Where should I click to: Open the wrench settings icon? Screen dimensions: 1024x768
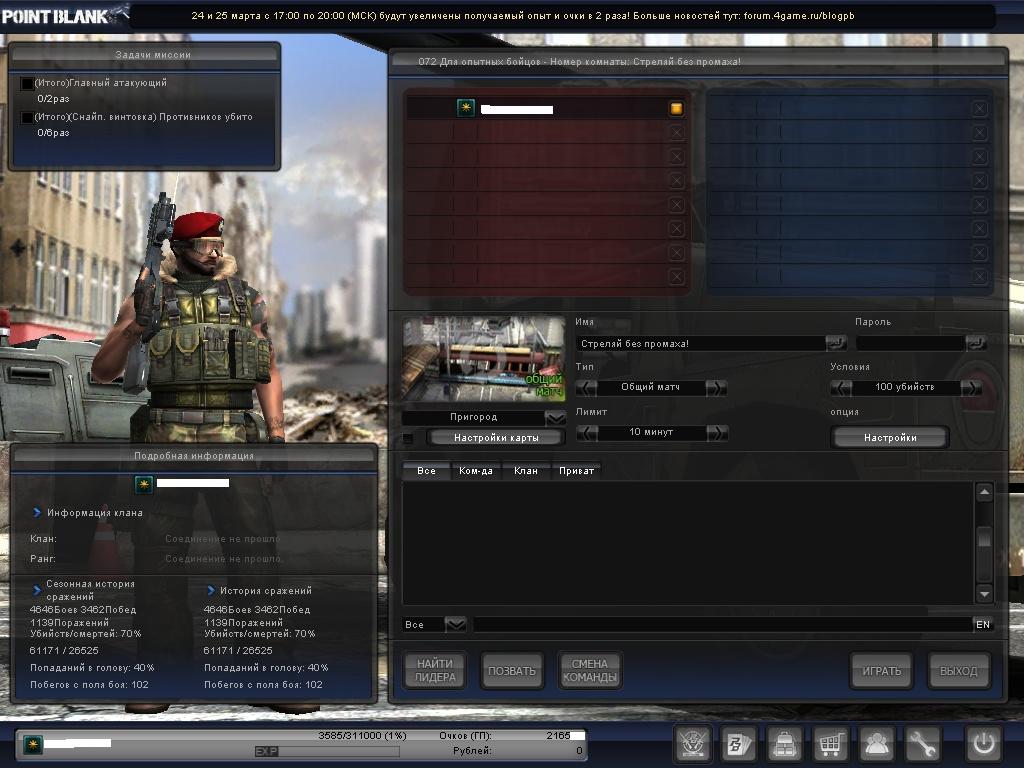(923, 744)
